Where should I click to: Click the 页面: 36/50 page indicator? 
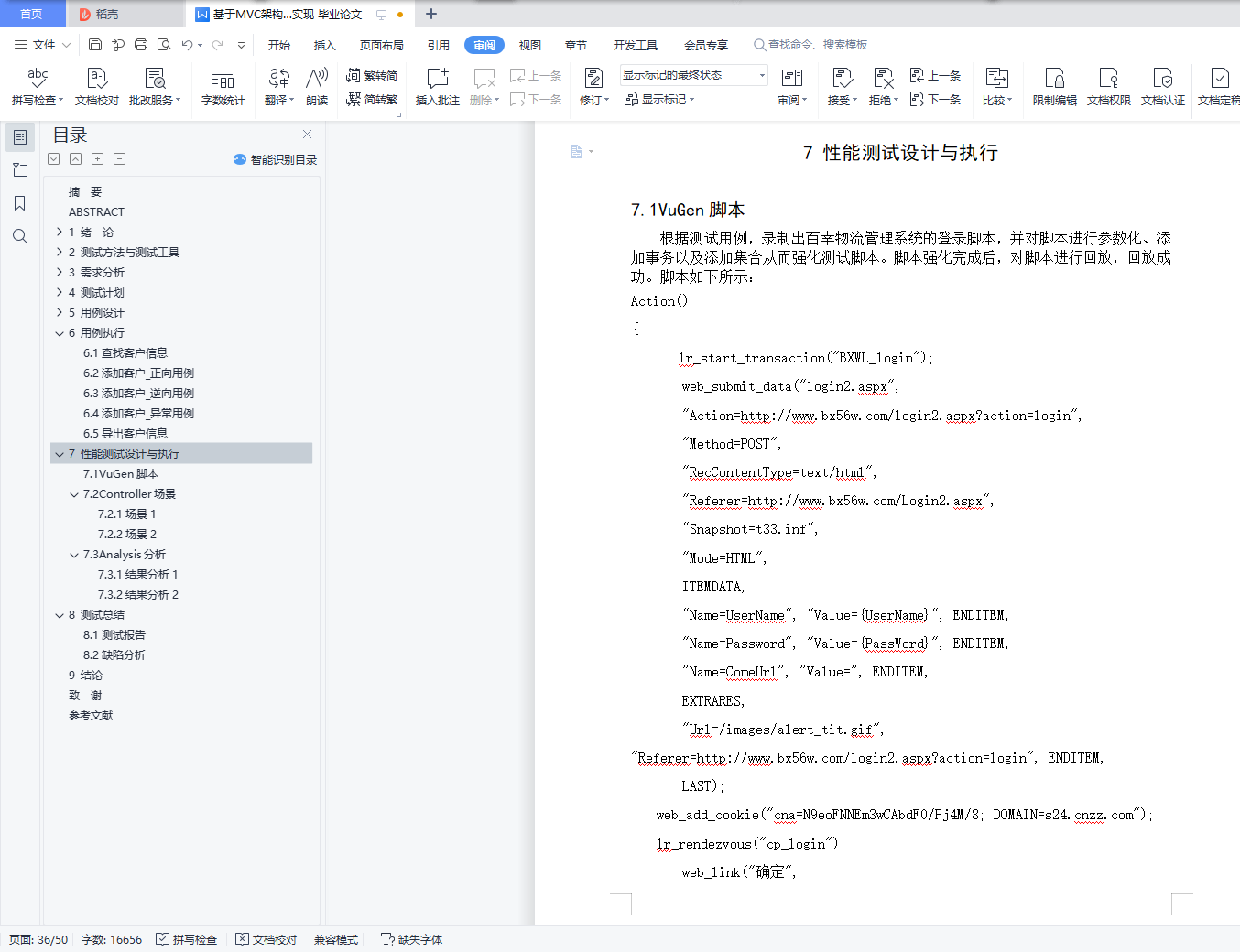[x=38, y=939]
